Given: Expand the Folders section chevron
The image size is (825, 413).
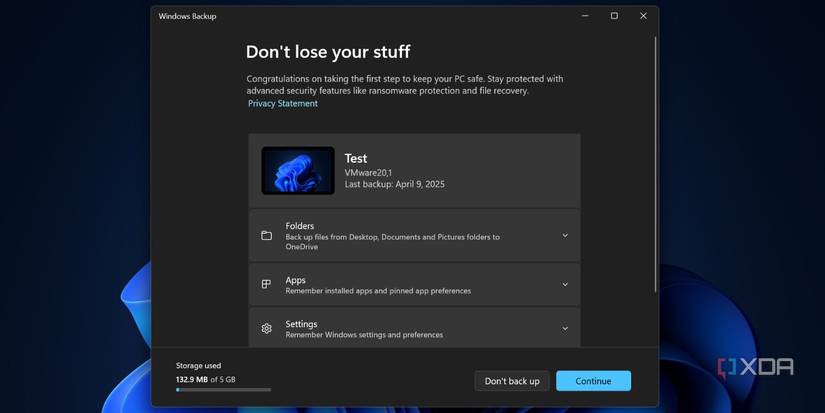Looking at the screenshot, I should click(x=565, y=236).
